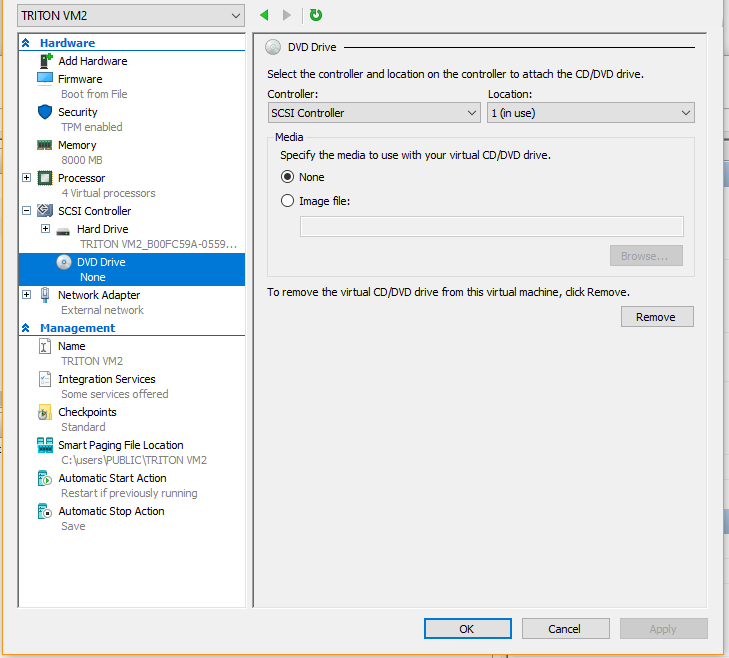
Task: Click the OK button
Action: (467, 629)
